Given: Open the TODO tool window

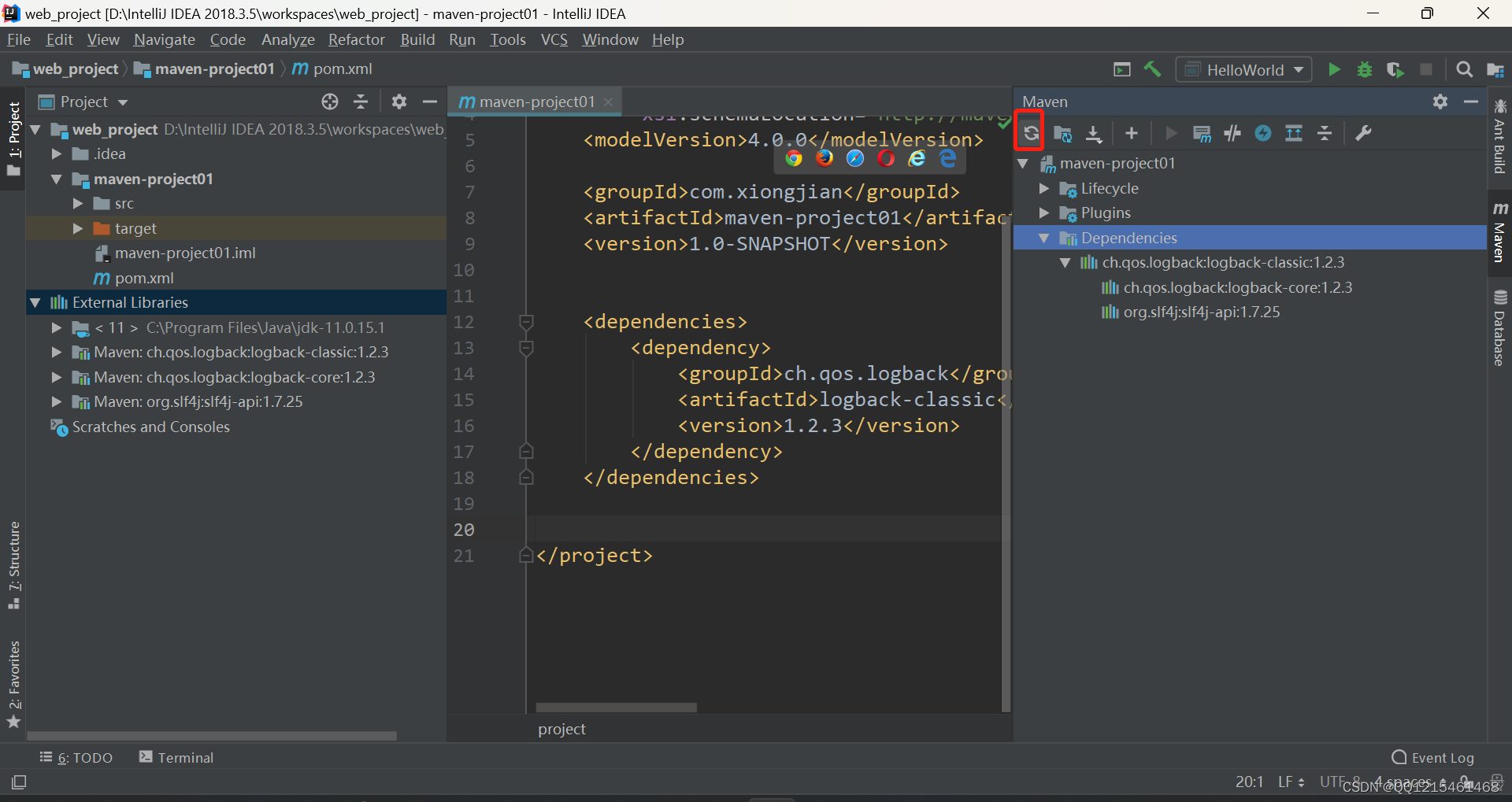Looking at the screenshot, I should pos(76,758).
